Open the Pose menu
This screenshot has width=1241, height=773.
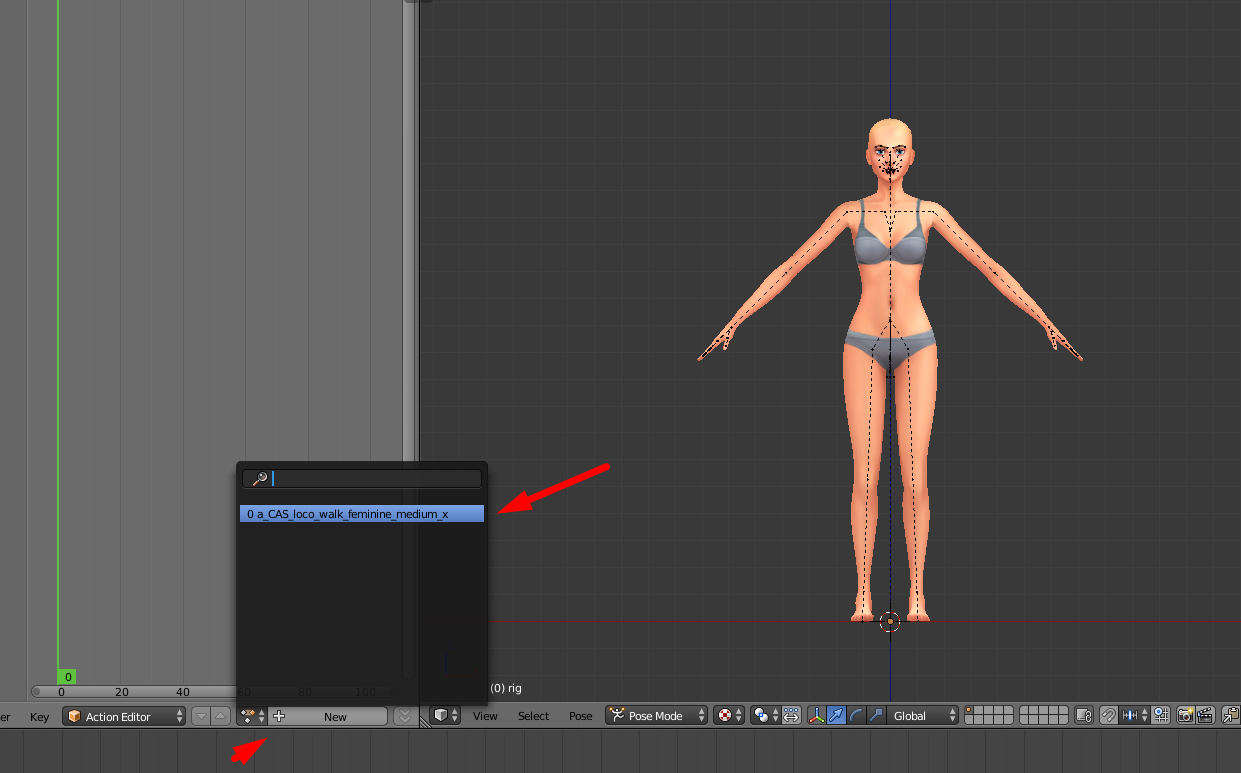(x=580, y=716)
